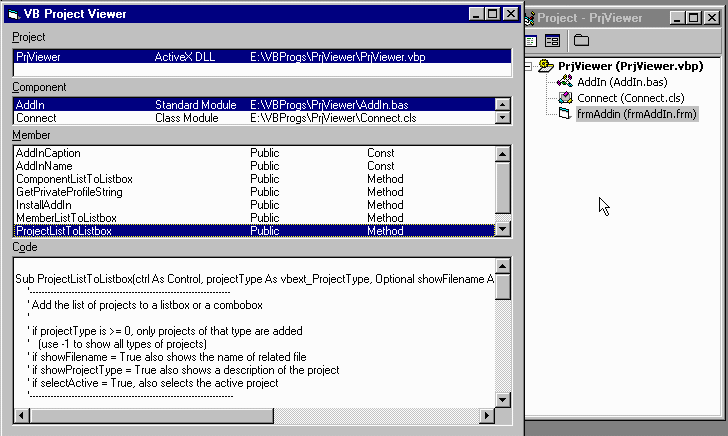The height and width of the screenshot is (436, 728).
Task: Maximize the VB Project Viewer window
Action: click(x=493, y=14)
